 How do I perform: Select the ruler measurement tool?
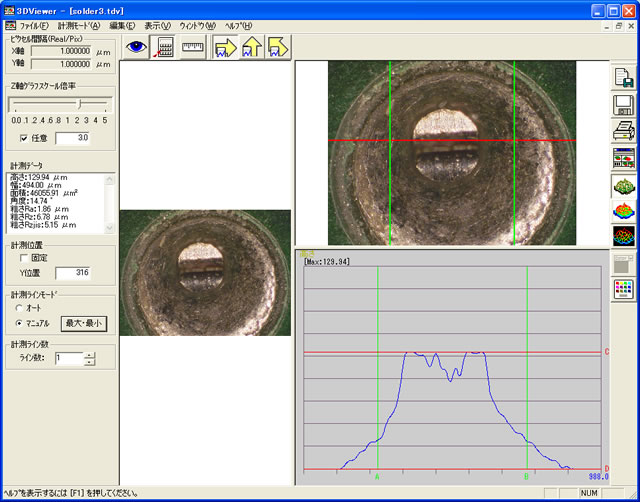[x=193, y=46]
